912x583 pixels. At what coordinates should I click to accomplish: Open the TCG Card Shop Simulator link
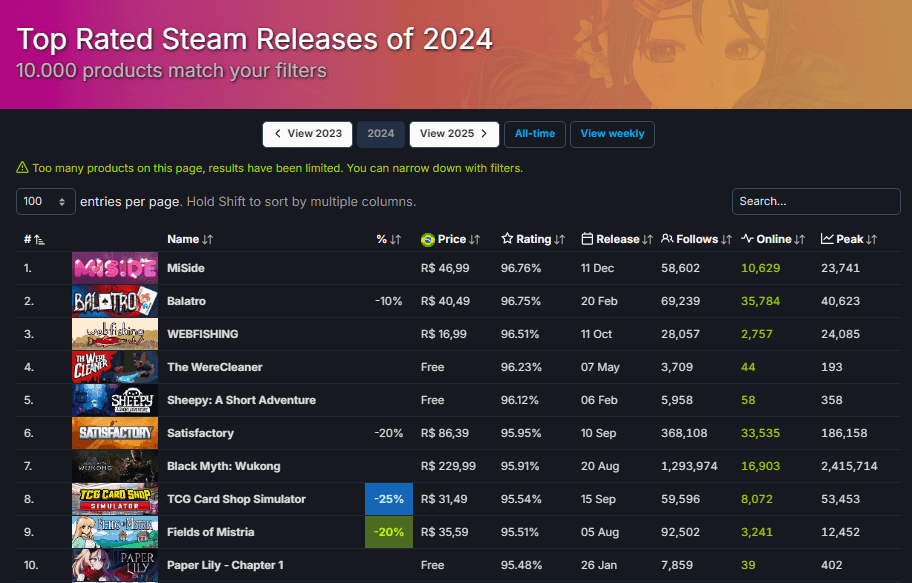click(x=236, y=499)
